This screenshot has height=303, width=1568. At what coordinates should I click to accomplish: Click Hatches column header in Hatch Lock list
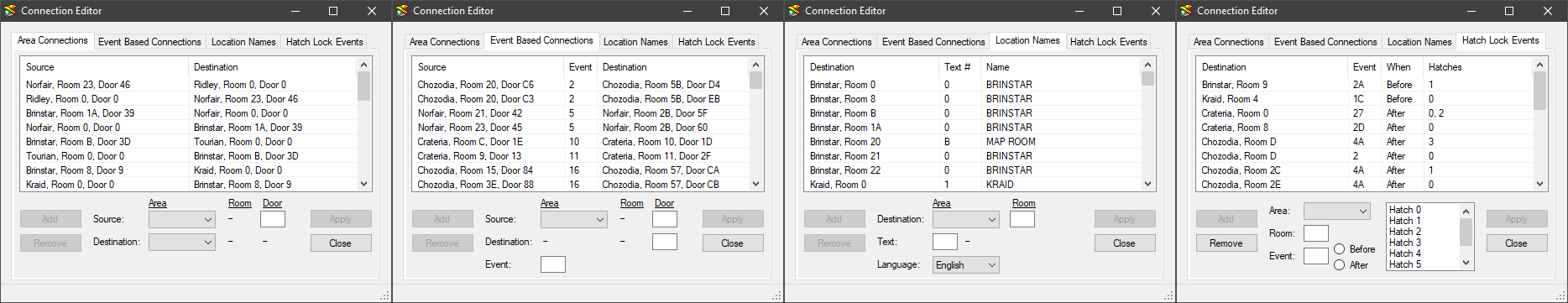1477,67
